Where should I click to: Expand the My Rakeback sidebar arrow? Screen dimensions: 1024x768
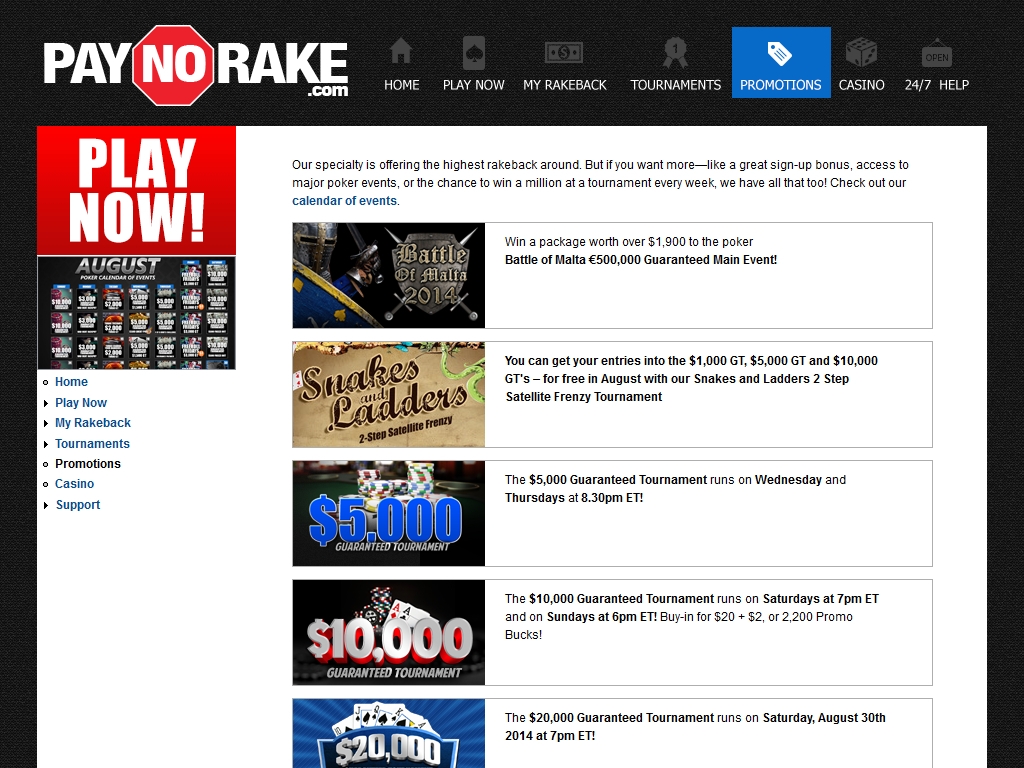(x=46, y=423)
